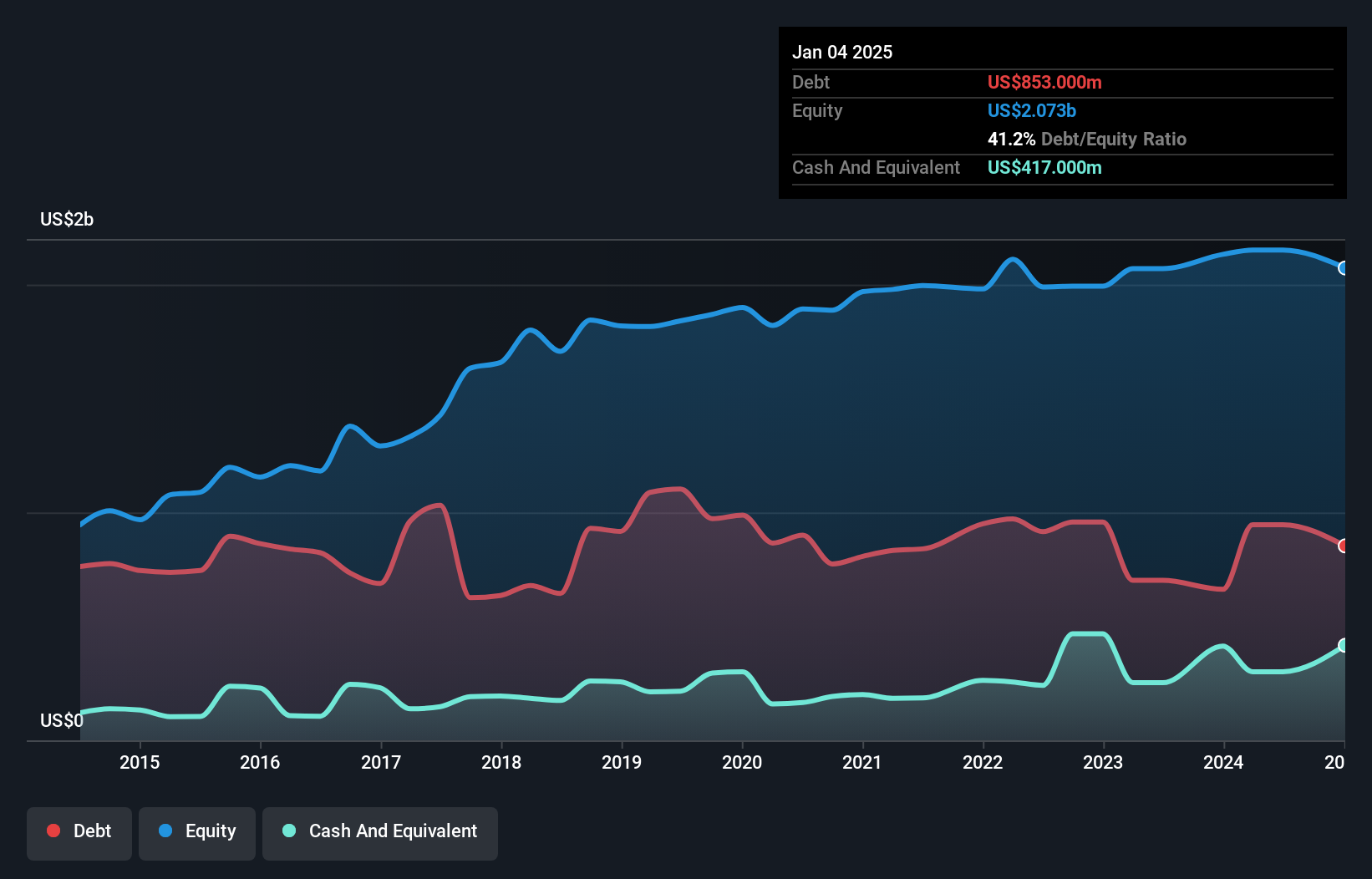The image size is (1372, 879).
Task: Select the 2015 label on the timeline
Action: (x=140, y=762)
